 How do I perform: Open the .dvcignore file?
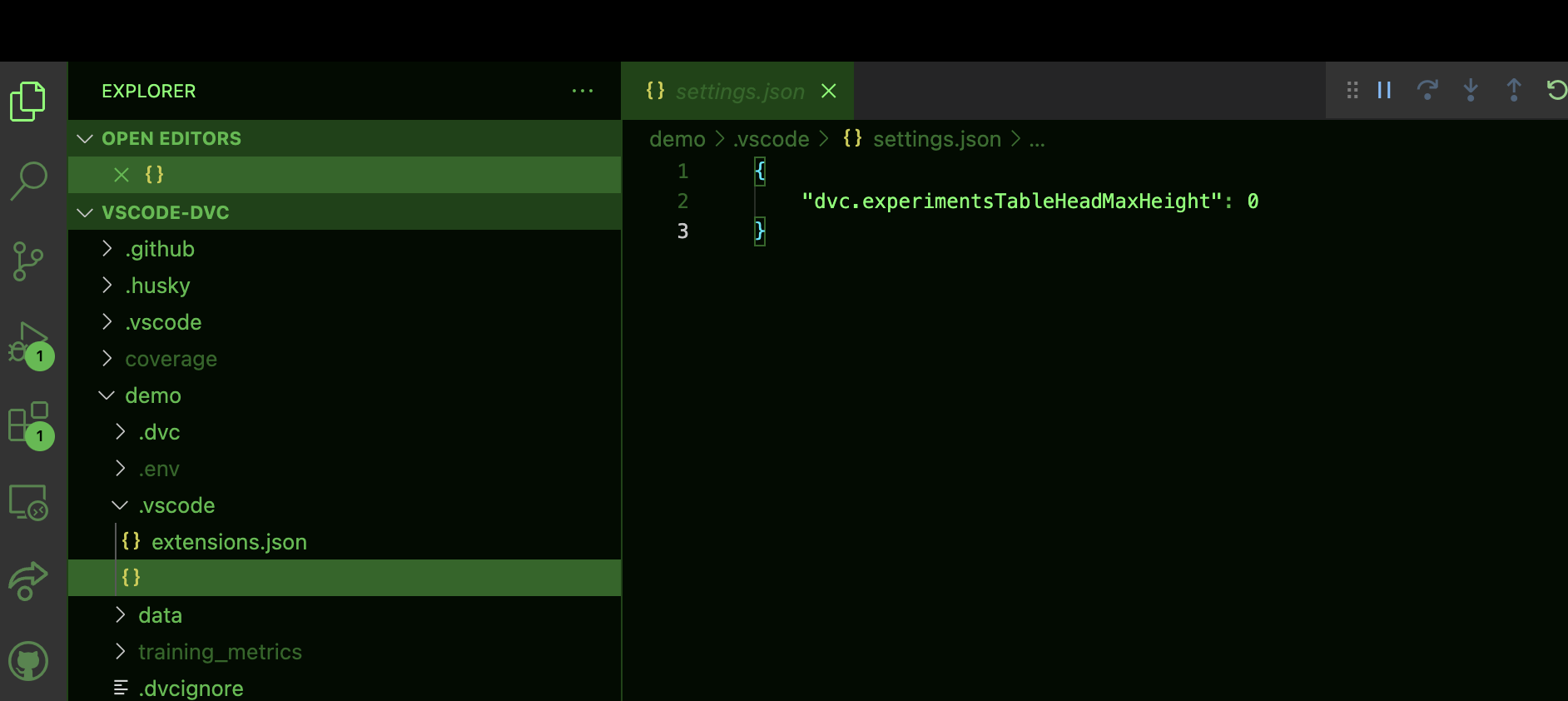191,689
